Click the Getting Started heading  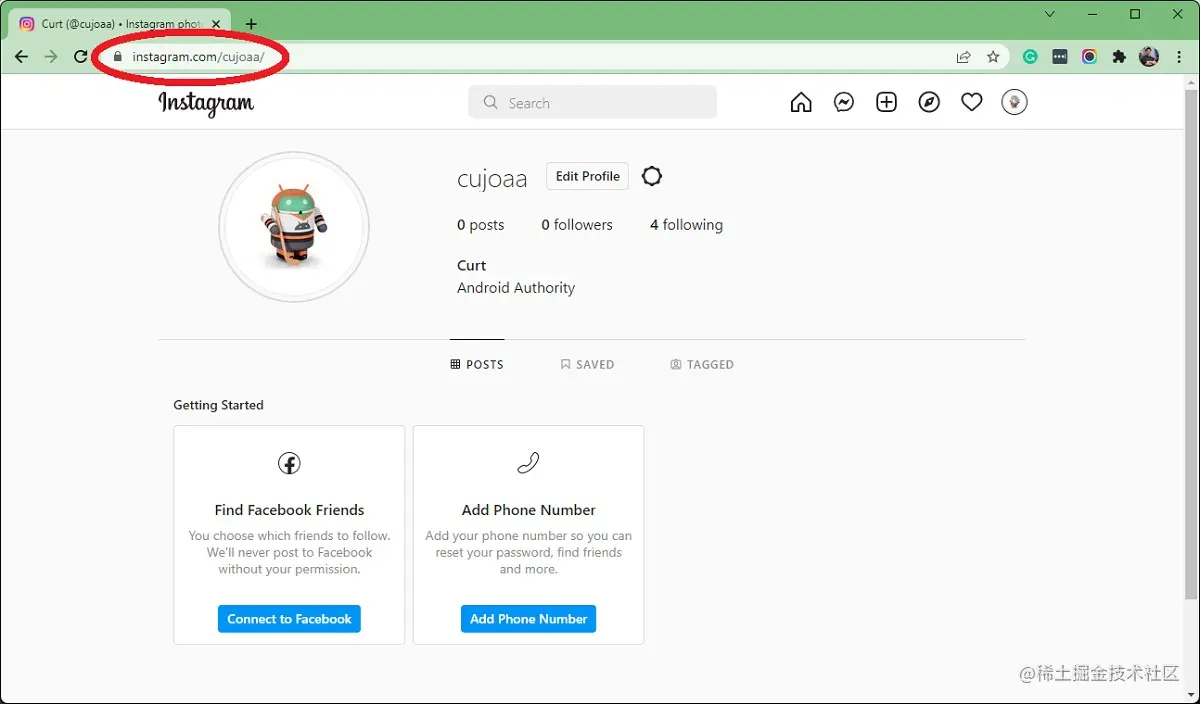click(x=218, y=405)
